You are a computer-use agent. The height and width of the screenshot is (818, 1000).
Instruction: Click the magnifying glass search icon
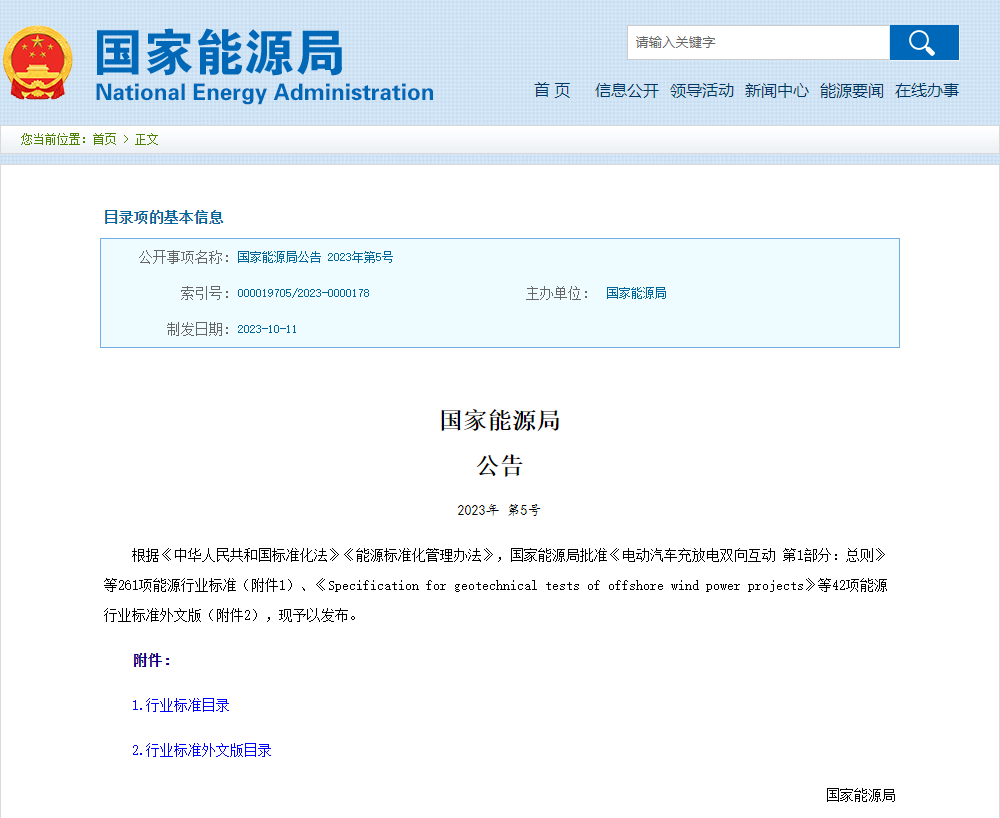tap(922, 42)
